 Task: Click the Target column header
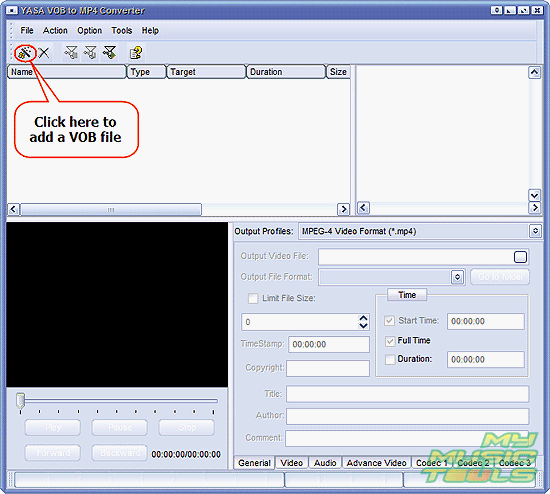tap(206, 72)
